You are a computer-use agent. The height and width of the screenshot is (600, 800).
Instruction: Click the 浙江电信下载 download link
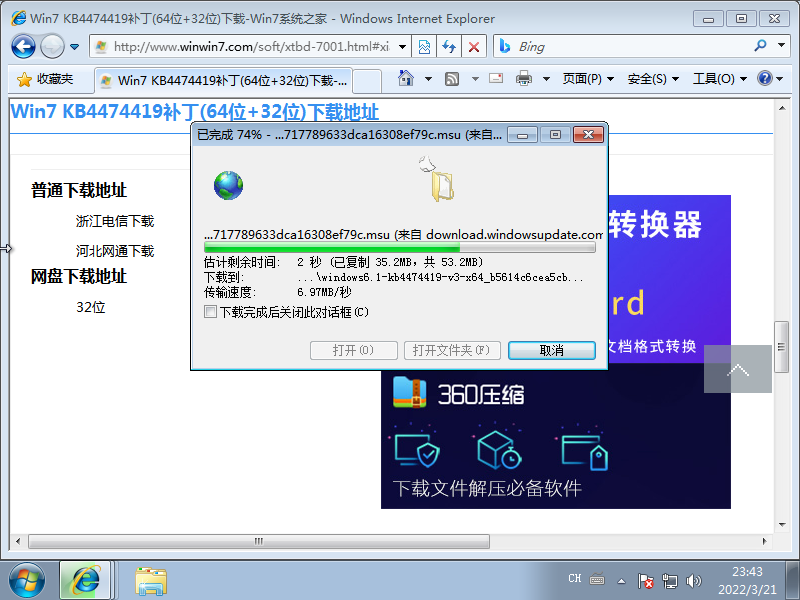tap(113, 222)
